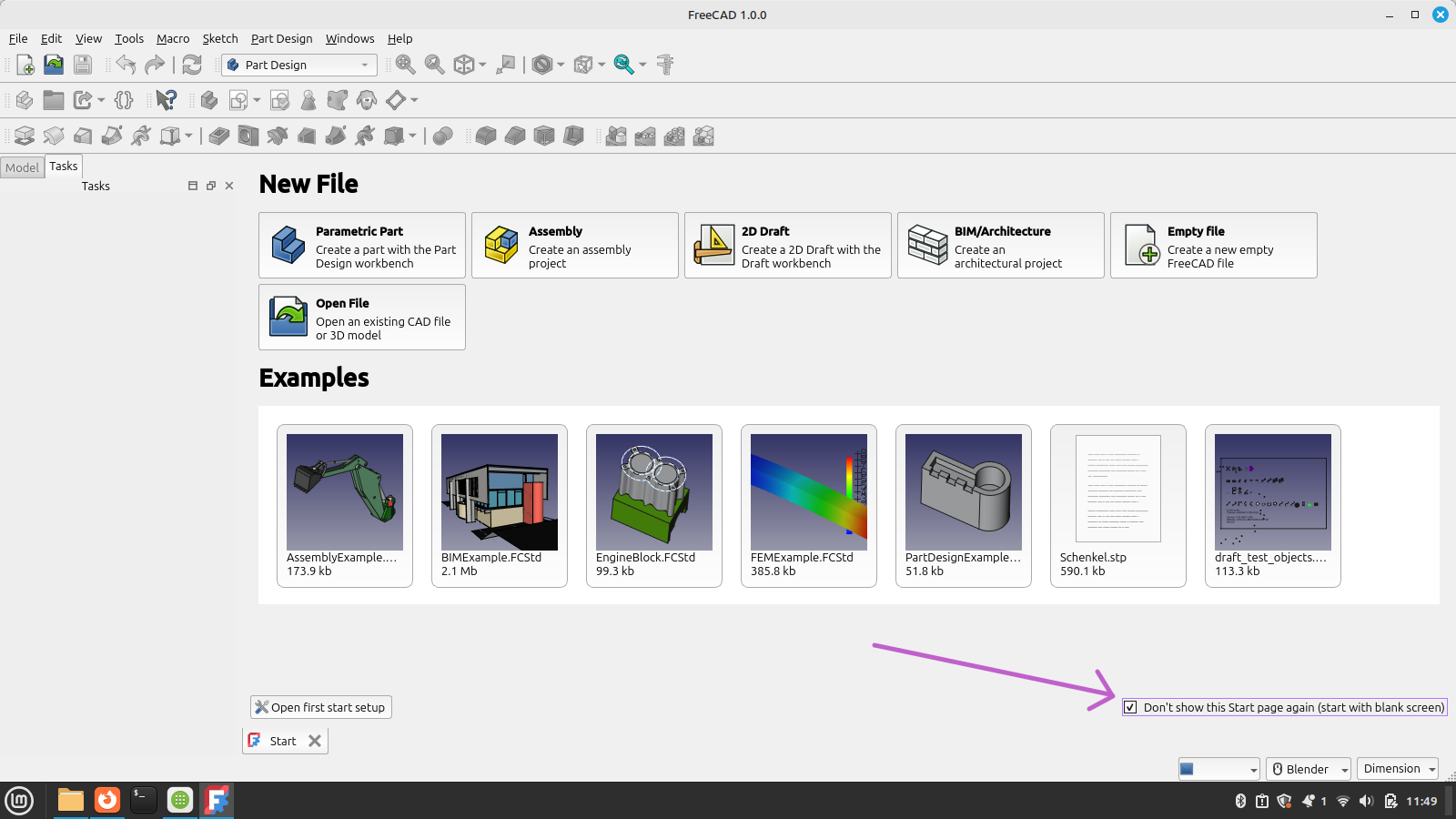Click the Save document floppy icon
Screen dimensions: 1456x819
point(83,65)
